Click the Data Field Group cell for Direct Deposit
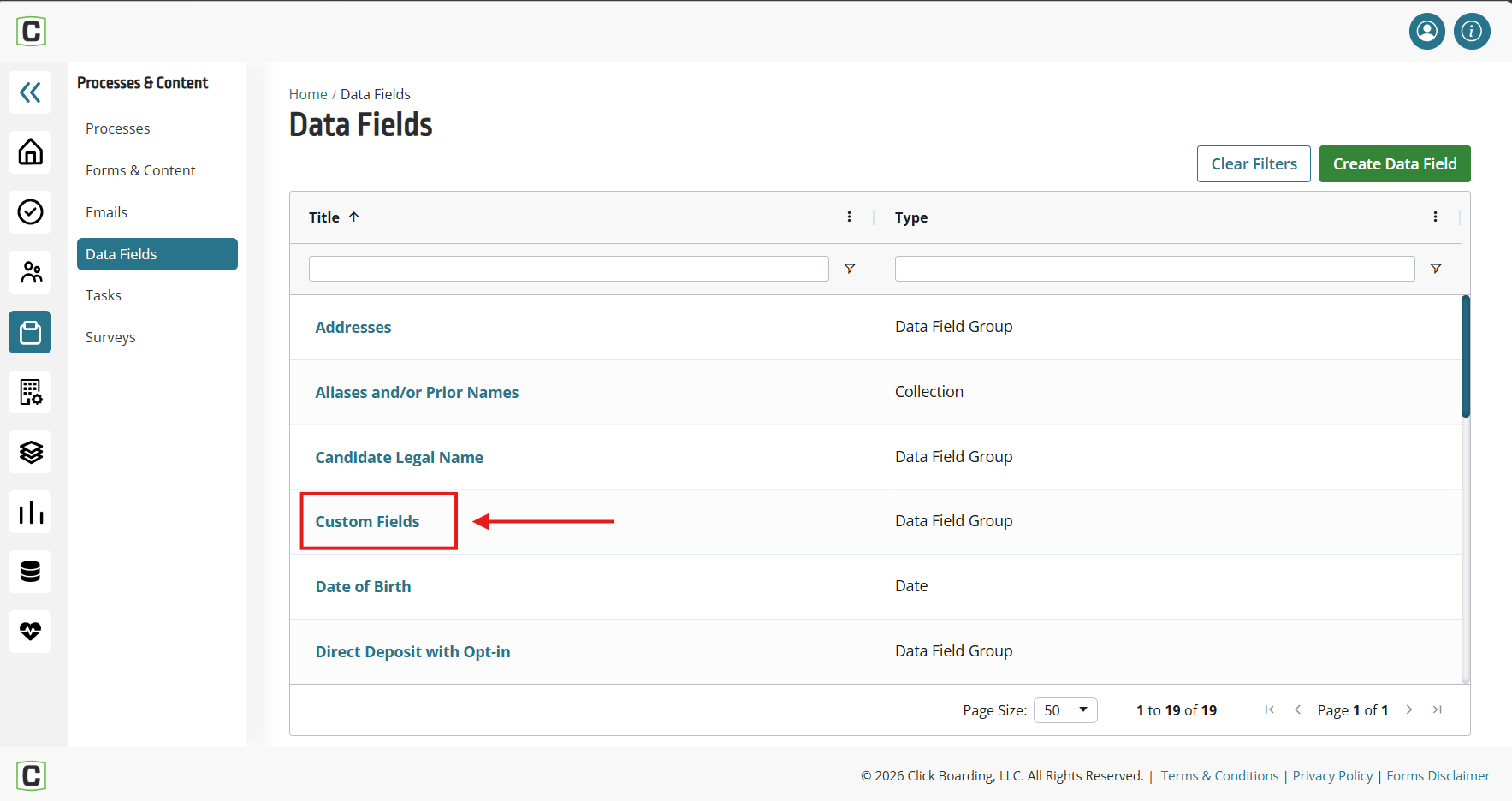 954,650
